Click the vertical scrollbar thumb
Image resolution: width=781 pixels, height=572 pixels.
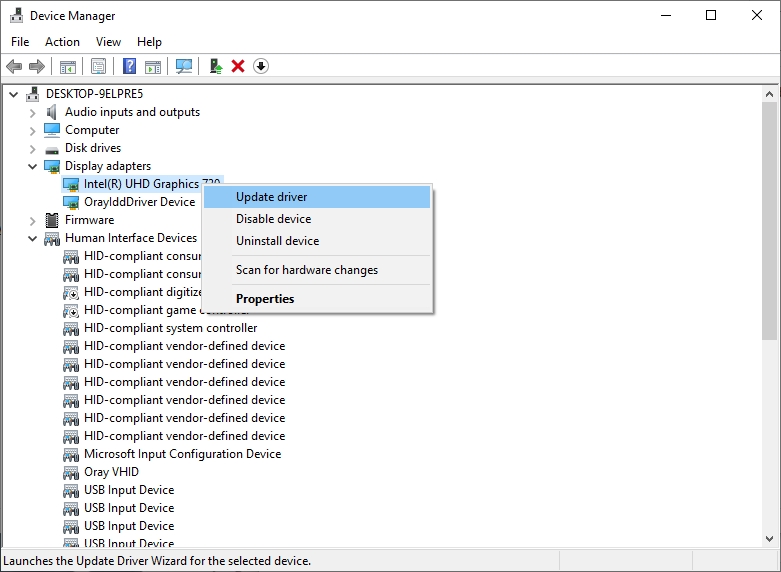pos(769,221)
